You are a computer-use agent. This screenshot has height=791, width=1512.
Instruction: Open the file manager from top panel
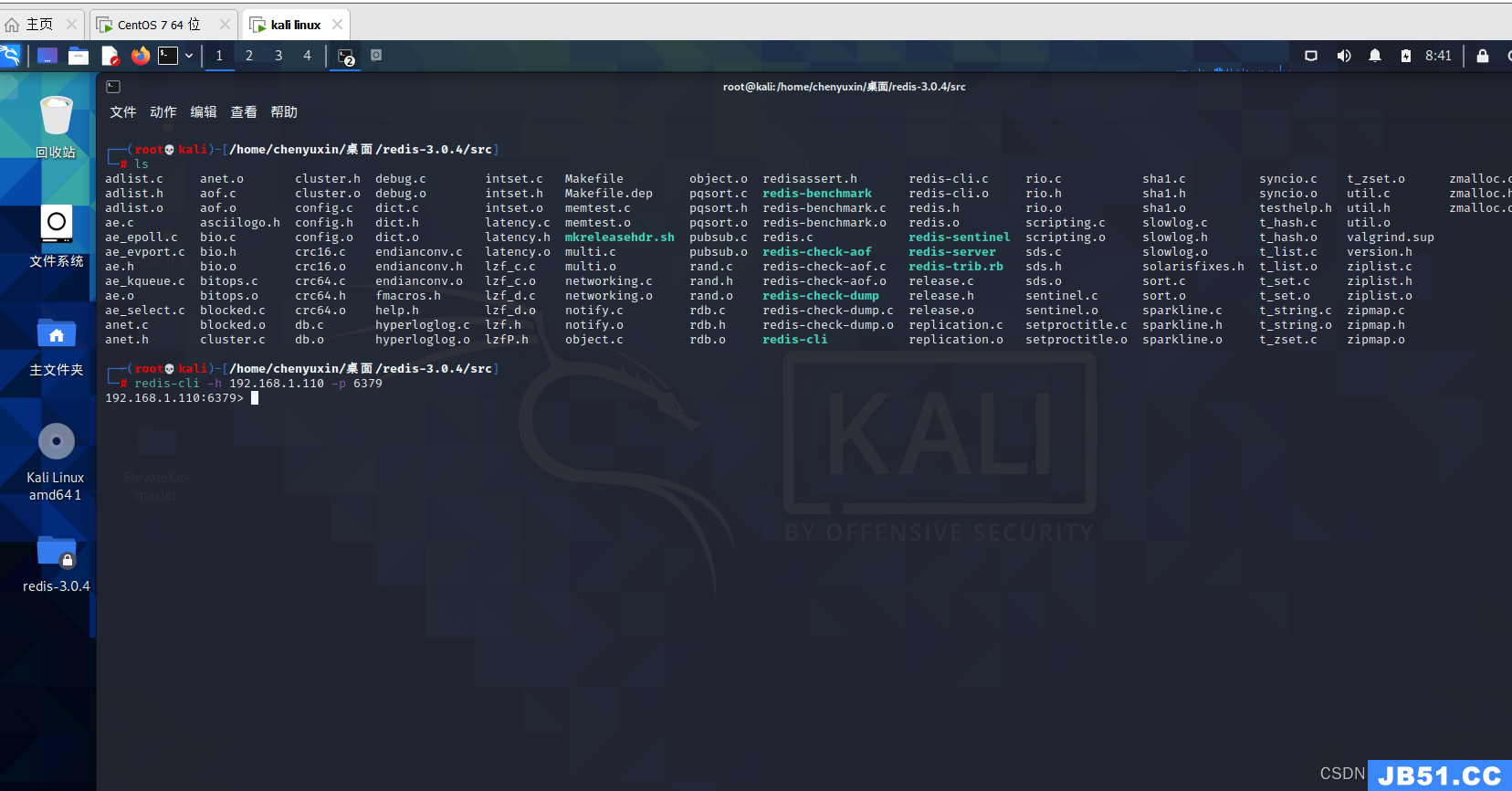79,56
